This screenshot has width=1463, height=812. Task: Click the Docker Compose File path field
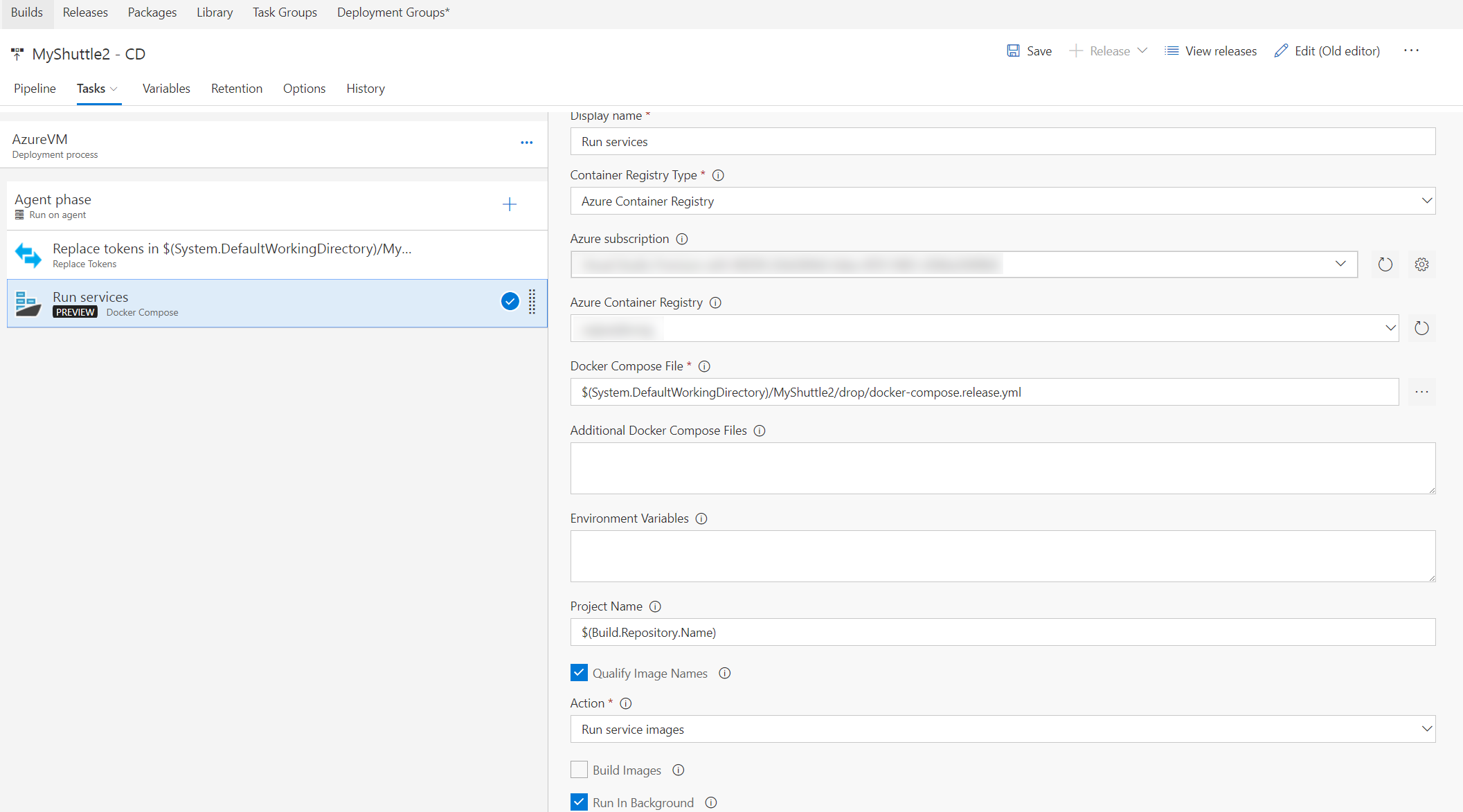tap(985, 392)
